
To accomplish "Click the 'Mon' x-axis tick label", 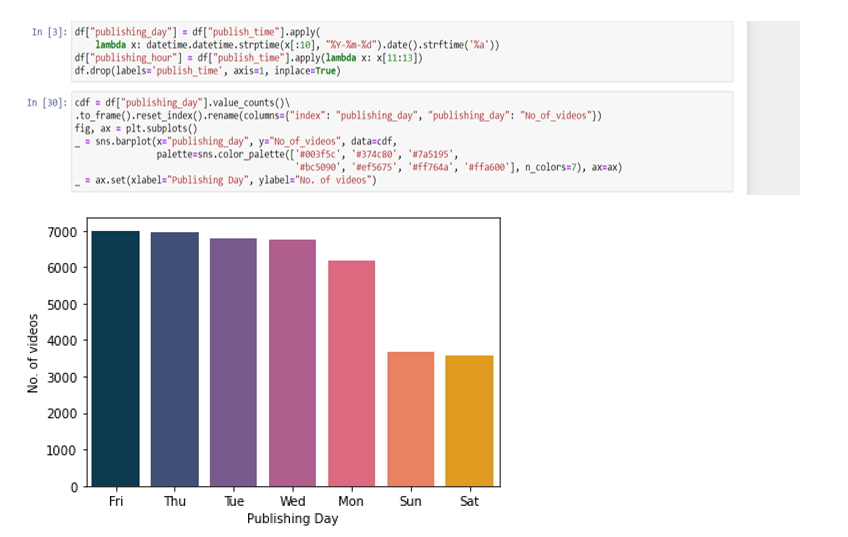I will coord(351,501).
